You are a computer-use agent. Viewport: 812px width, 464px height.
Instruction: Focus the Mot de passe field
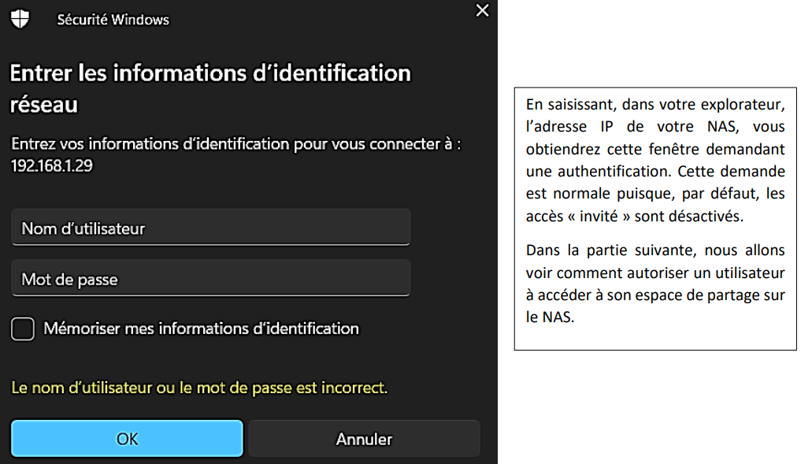(211, 278)
